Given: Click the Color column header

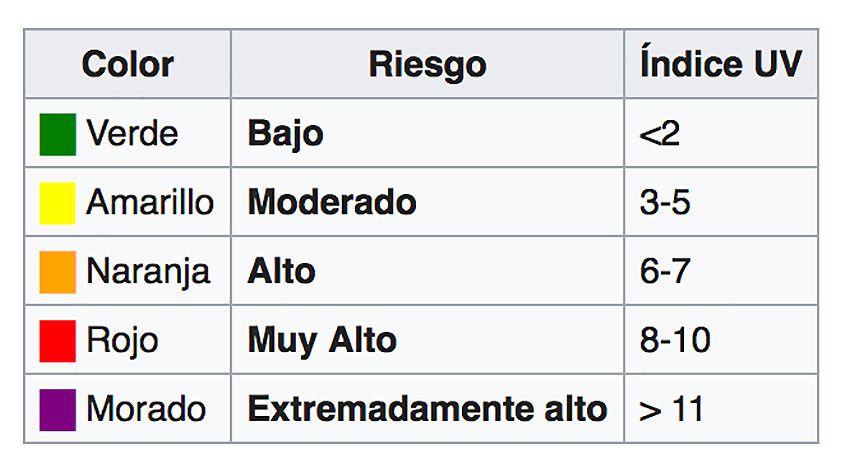Looking at the screenshot, I should tap(127, 65).
